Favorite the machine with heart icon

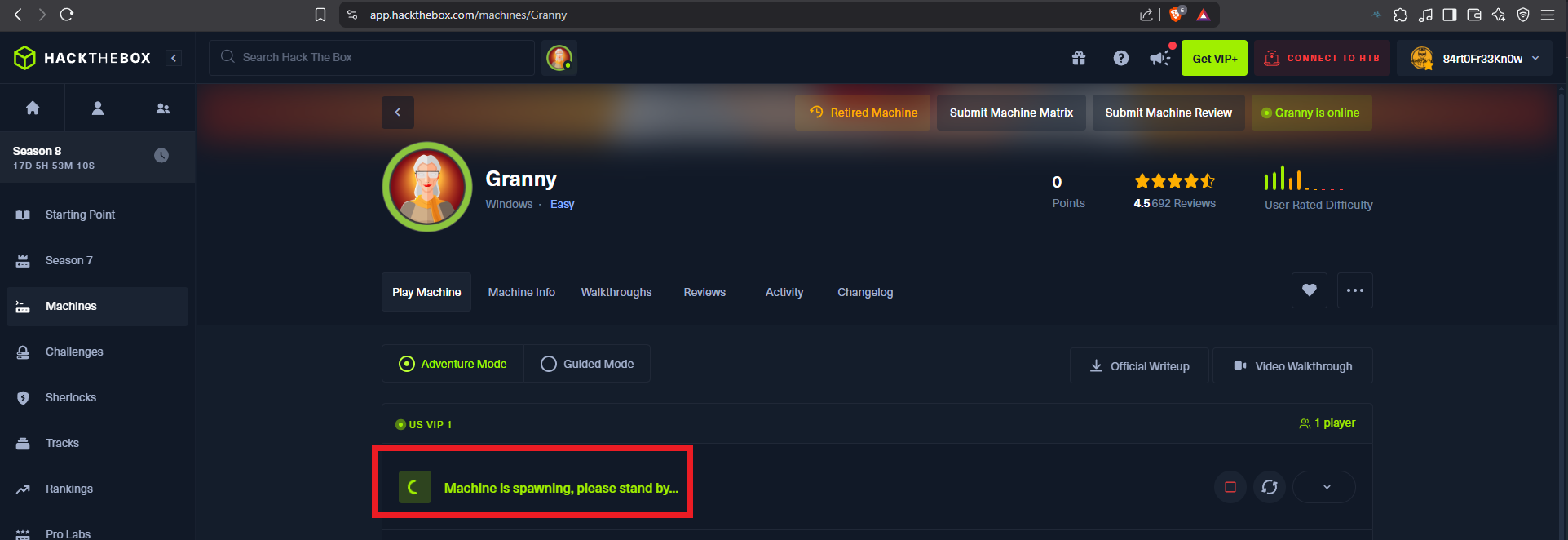coord(1310,290)
